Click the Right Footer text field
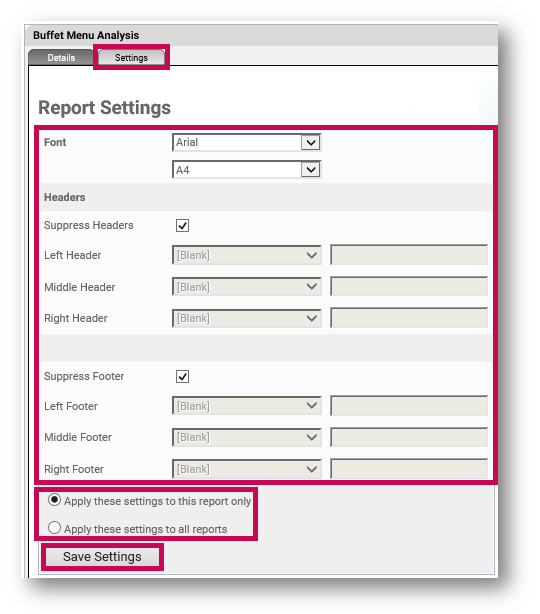This screenshot has width=540, height=614. click(x=409, y=469)
